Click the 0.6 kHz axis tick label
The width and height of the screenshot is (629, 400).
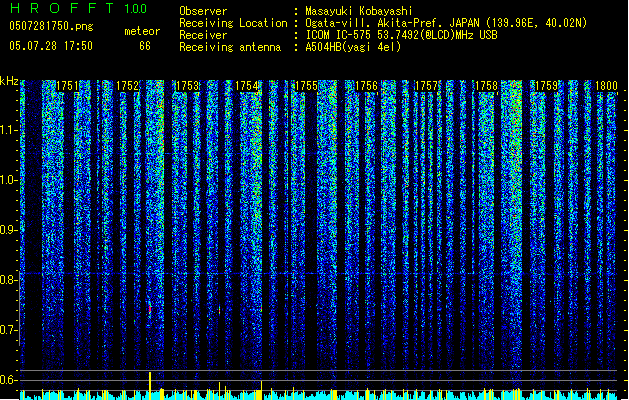click(x=9, y=380)
